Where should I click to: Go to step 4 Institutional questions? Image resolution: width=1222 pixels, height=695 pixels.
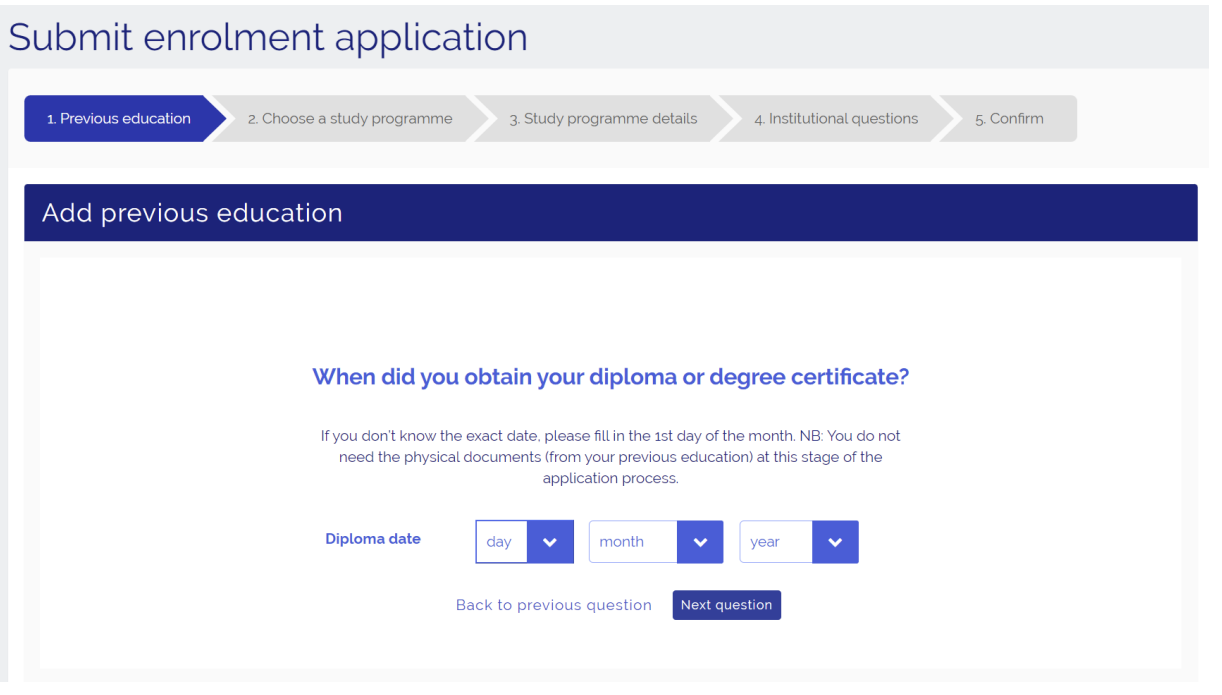[836, 119]
